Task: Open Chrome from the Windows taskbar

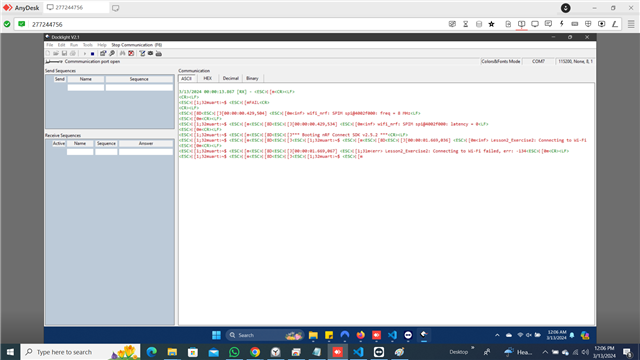Action: pyautogui.click(x=255, y=352)
